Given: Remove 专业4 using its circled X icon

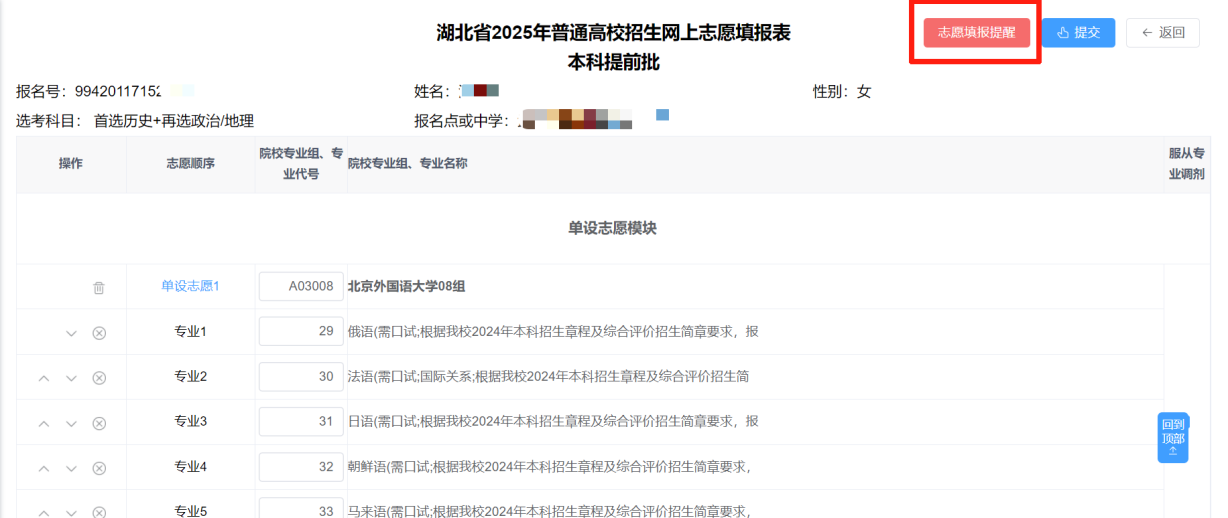Looking at the screenshot, I should click(x=99, y=468).
